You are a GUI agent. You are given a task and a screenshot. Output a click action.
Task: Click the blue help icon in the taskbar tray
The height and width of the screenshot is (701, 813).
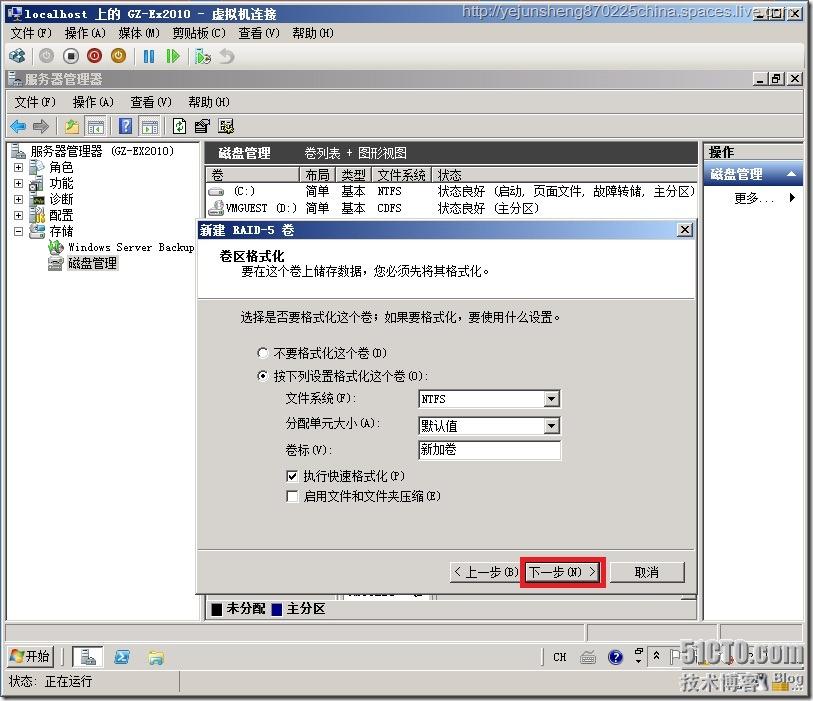tap(615, 657)
